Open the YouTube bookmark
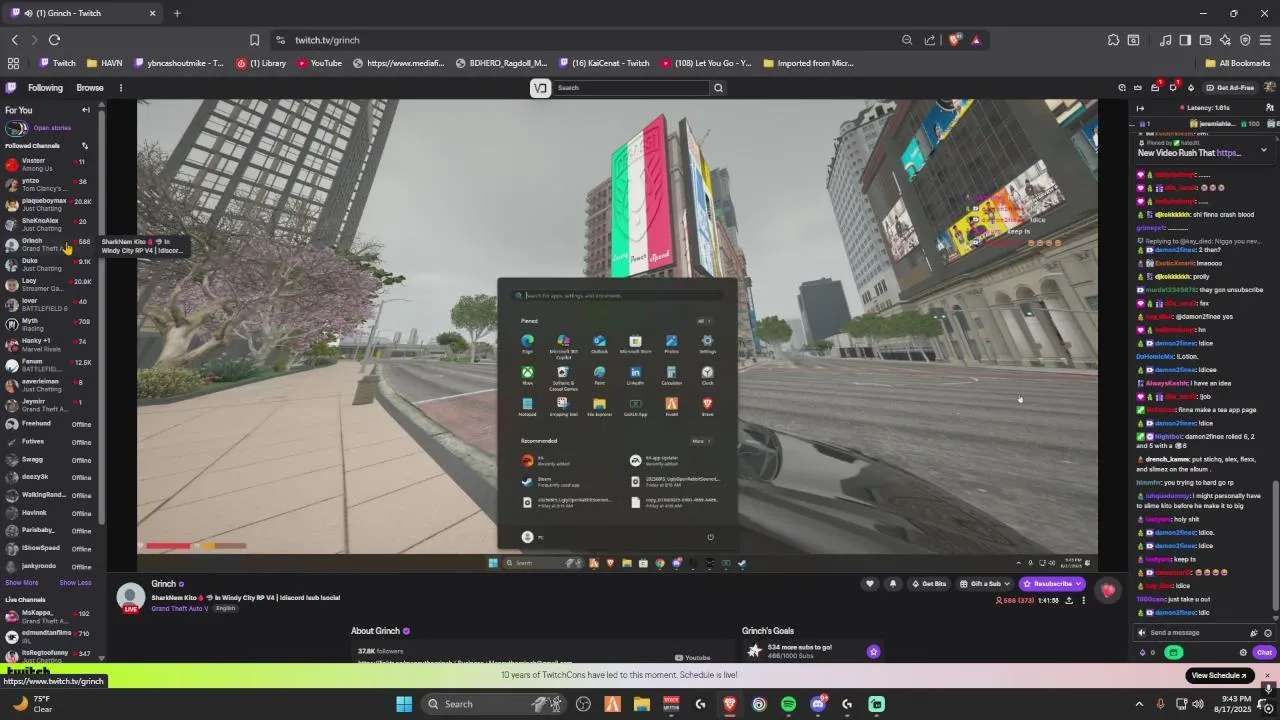 tap(319, 63)
